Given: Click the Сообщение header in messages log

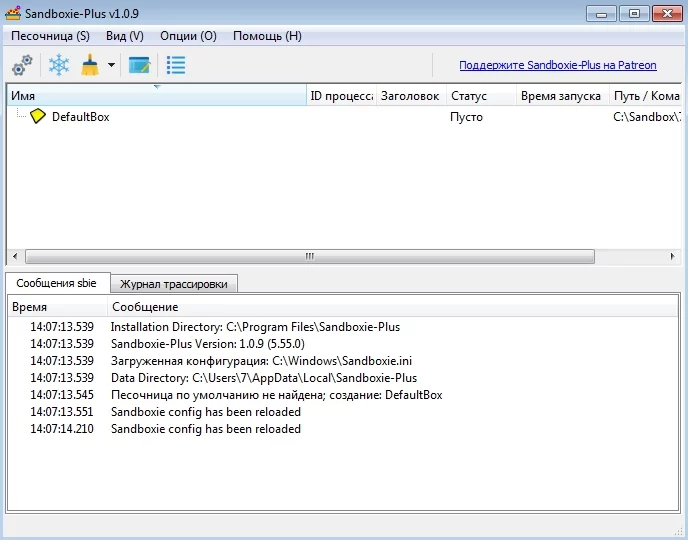Looking at the screenshot, I should point(393,307).
